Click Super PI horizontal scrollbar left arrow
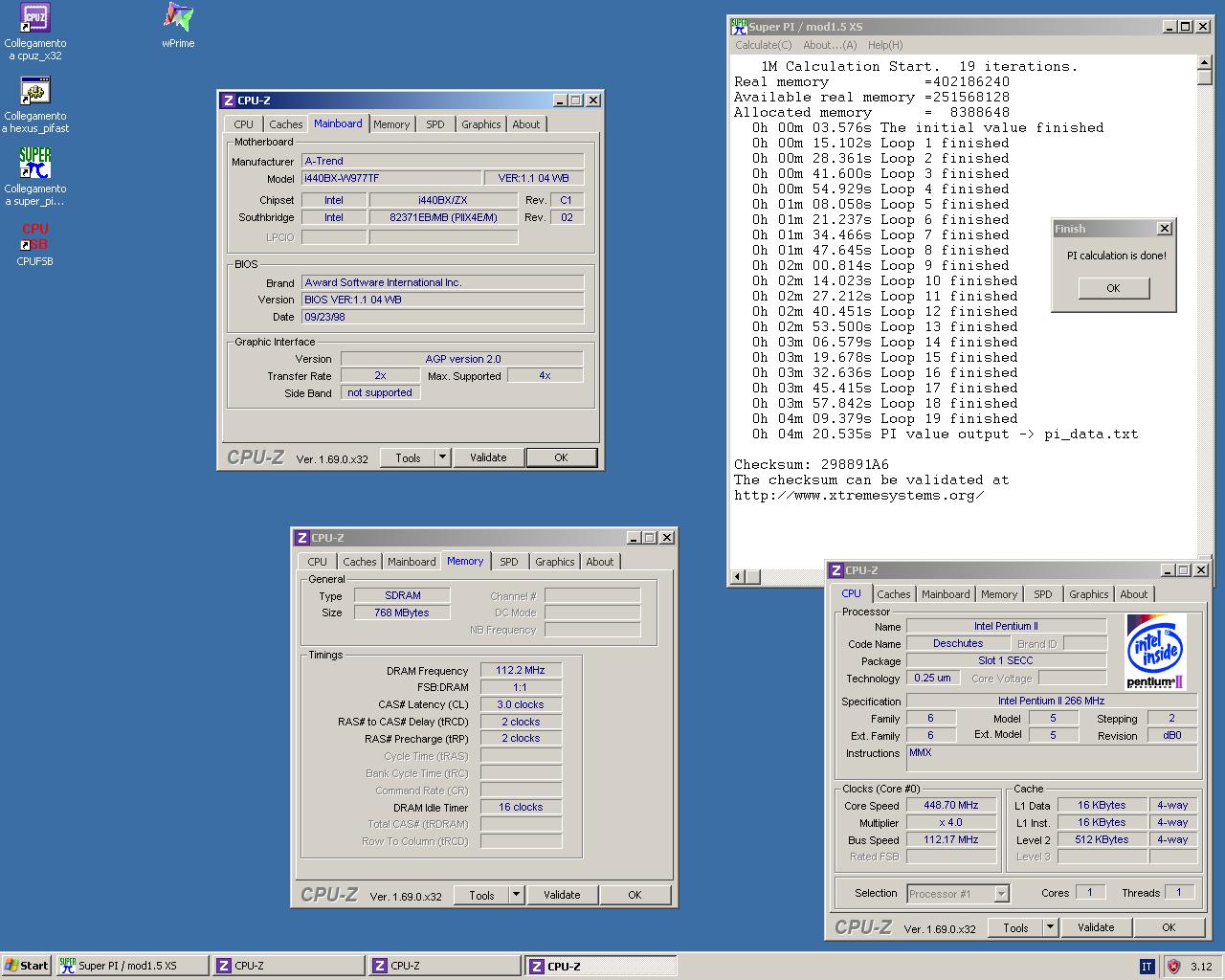1225x980 pixels. [738, 576]
